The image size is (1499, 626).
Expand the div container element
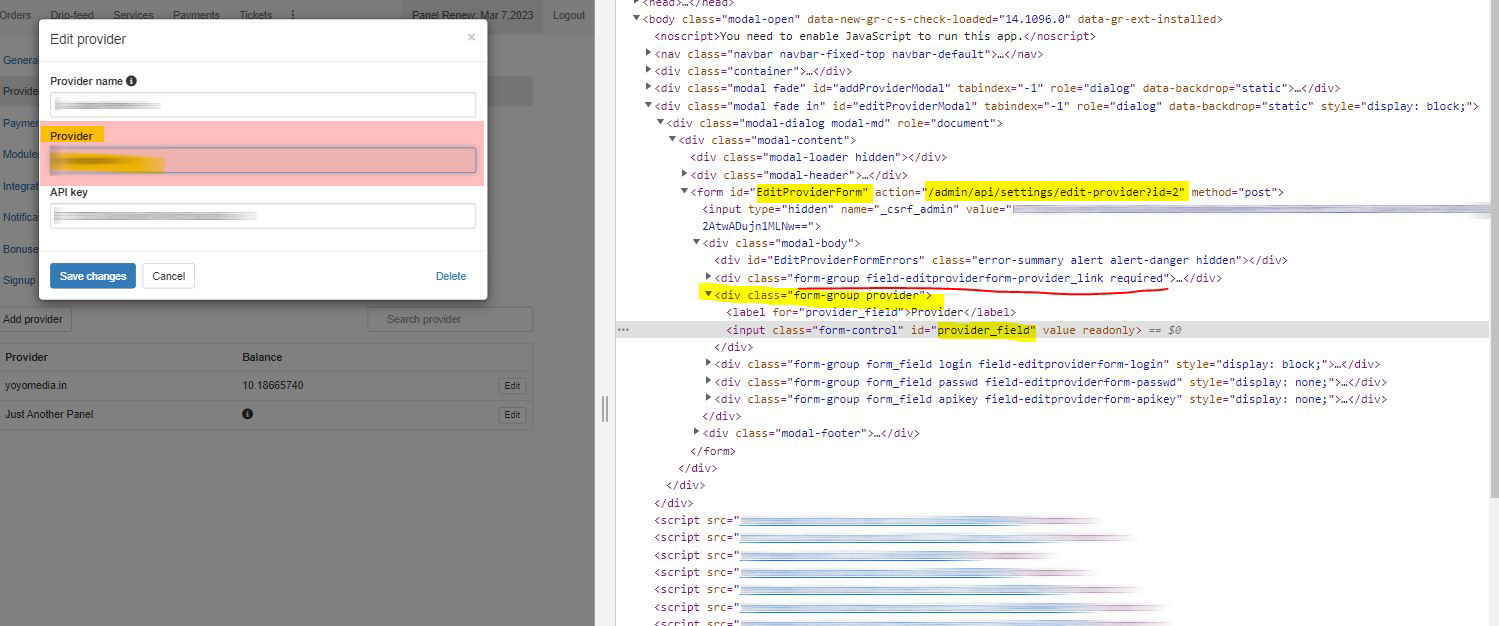point(649,71)
